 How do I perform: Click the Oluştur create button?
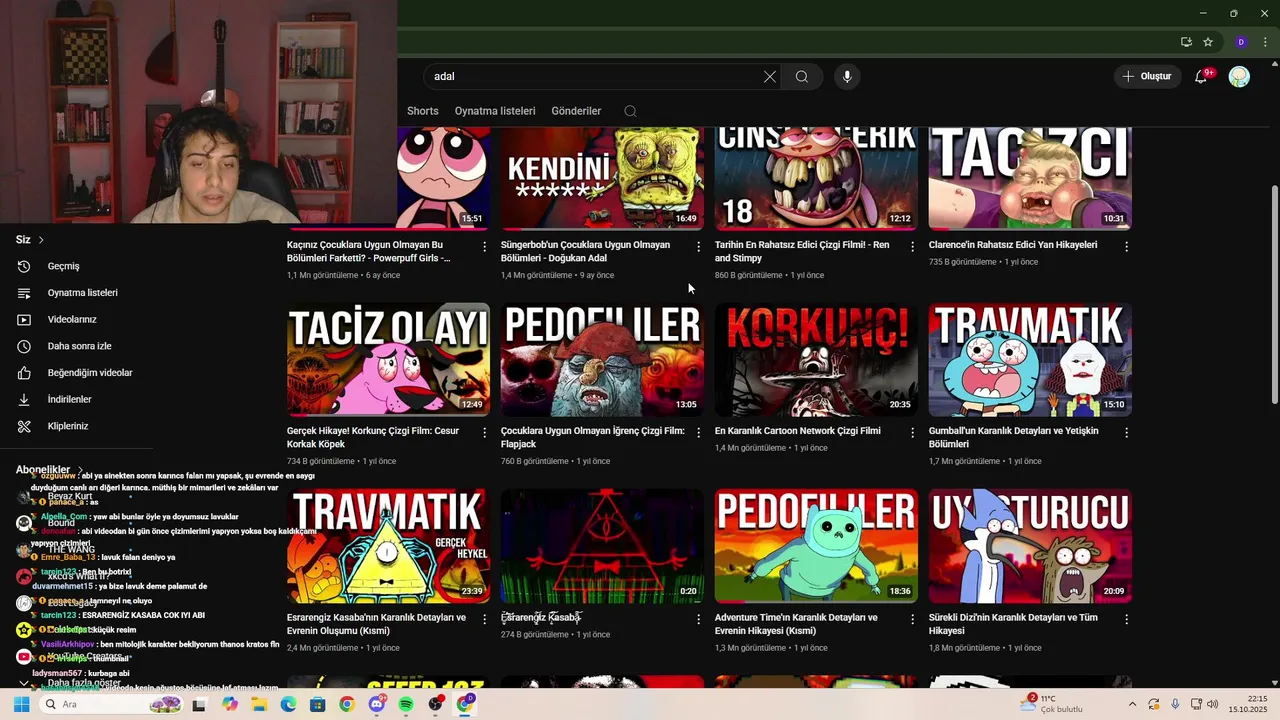coord(1146,77)
